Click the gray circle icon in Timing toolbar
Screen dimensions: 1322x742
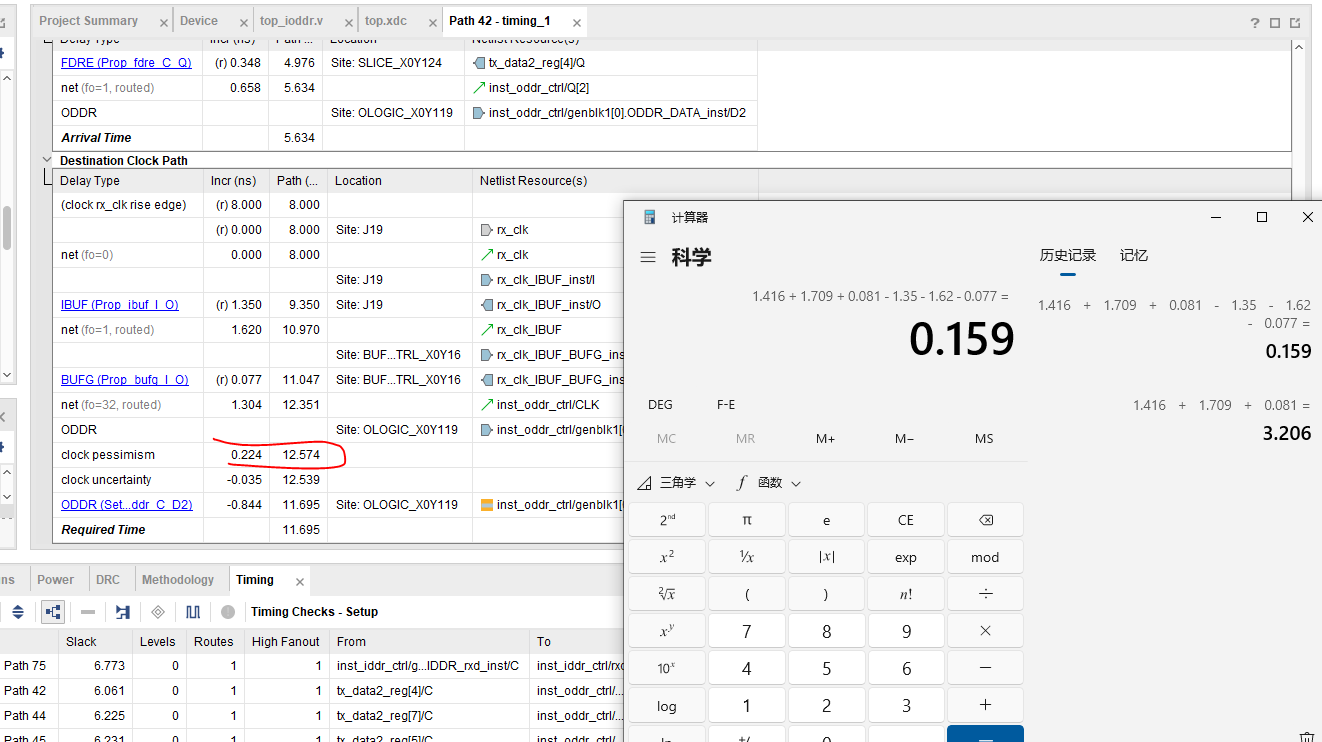coord(228,612)
